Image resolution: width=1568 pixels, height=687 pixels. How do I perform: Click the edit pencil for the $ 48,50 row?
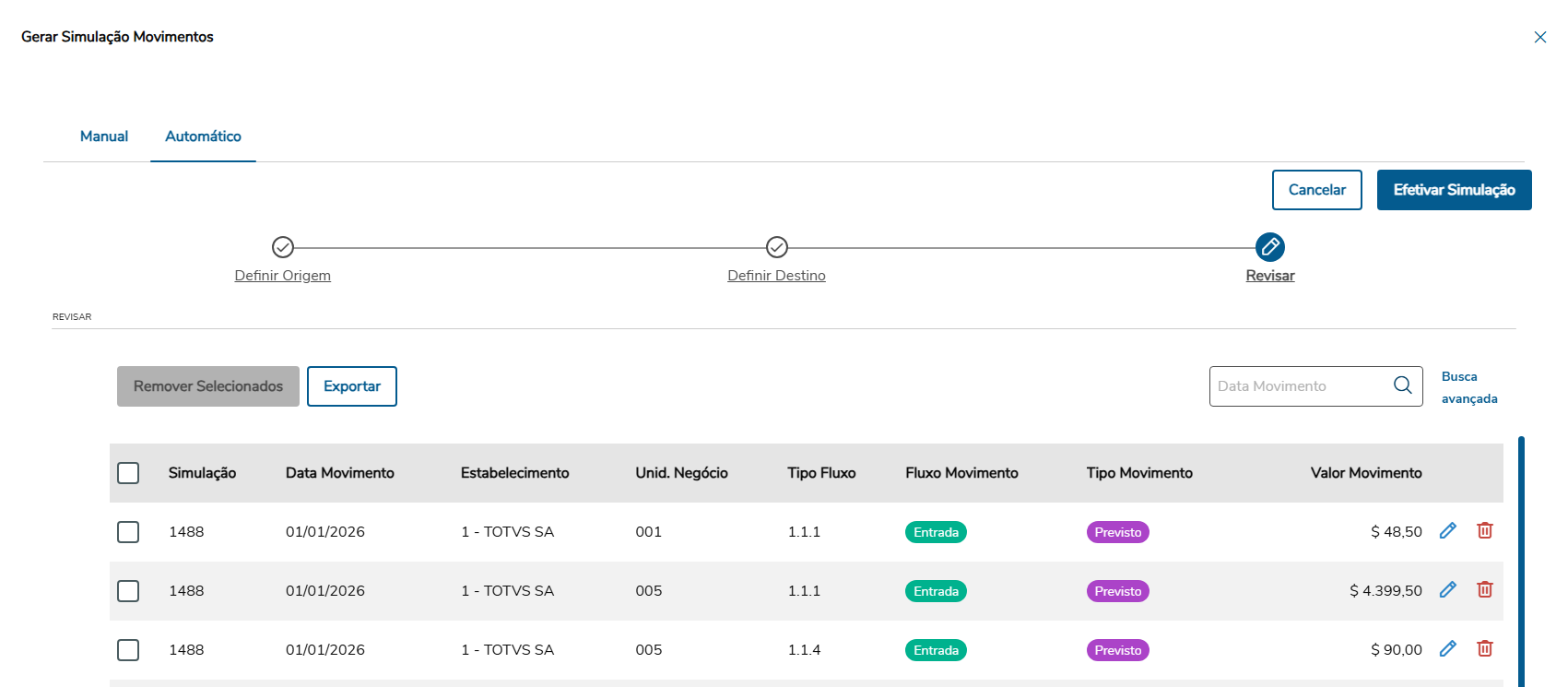click(1448, 530)
